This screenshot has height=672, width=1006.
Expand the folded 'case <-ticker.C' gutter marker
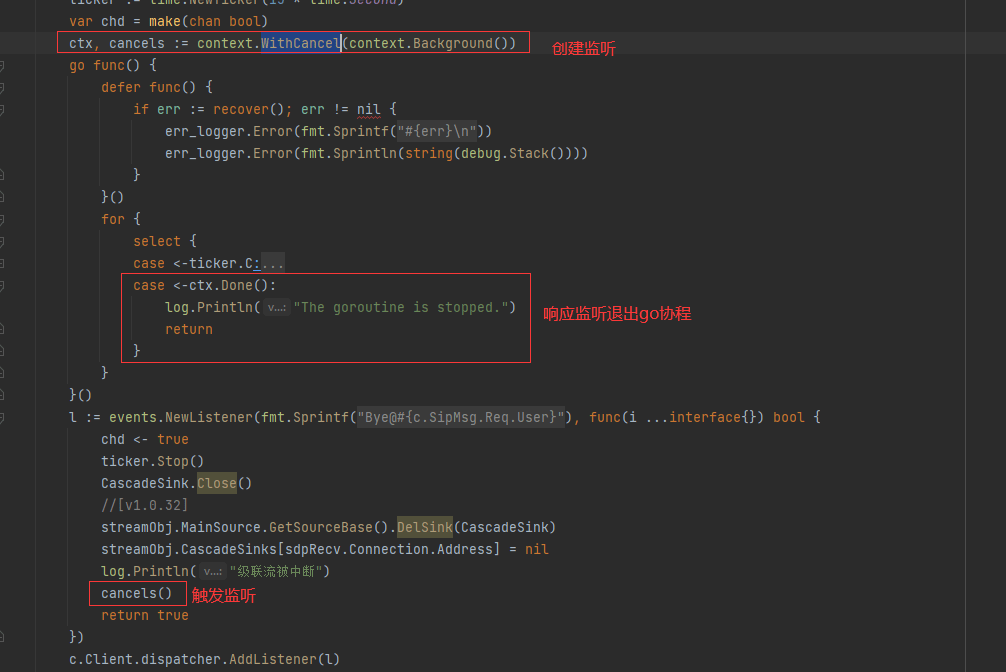point(2,264)
